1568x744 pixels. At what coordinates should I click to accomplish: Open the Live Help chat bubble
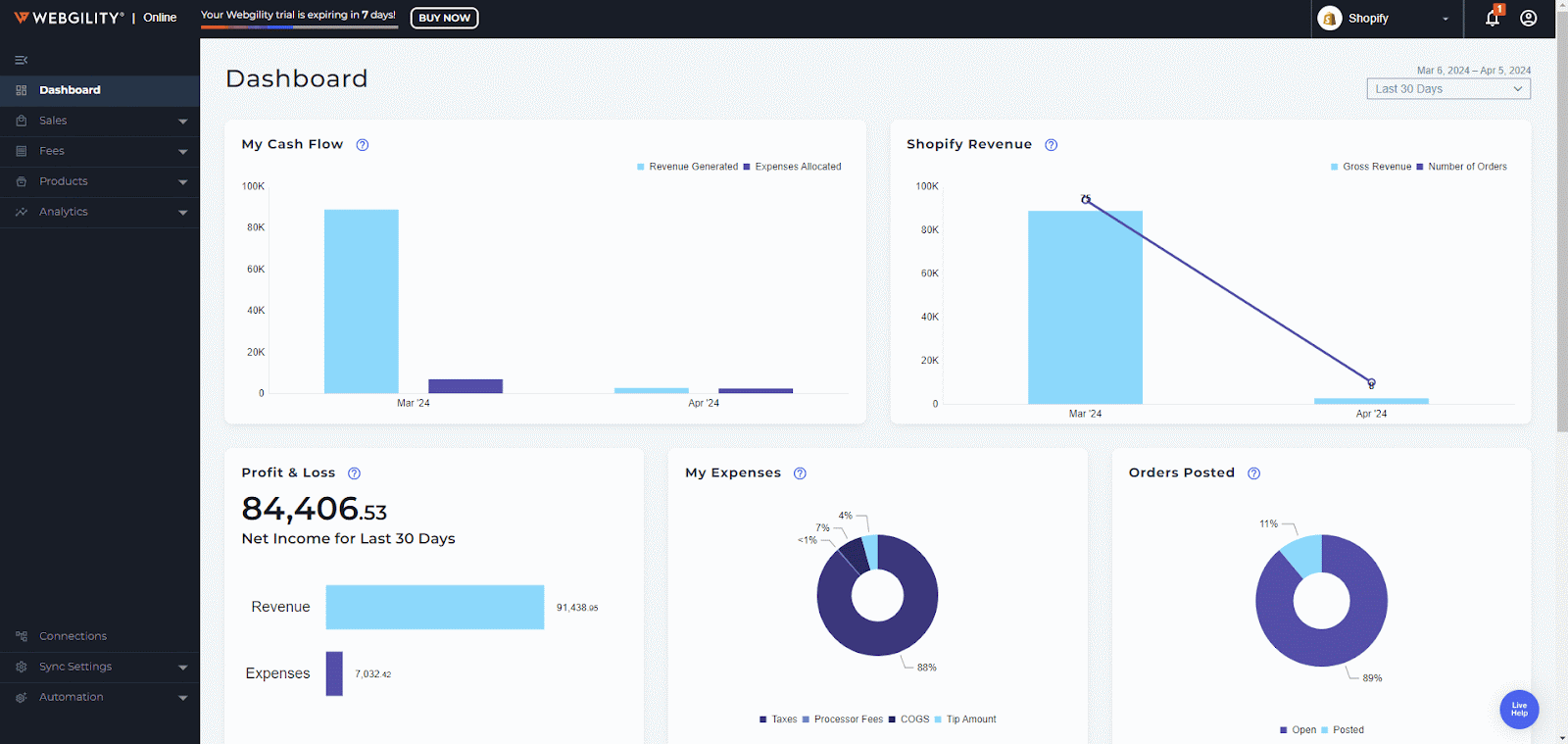tap(1519, 709)
